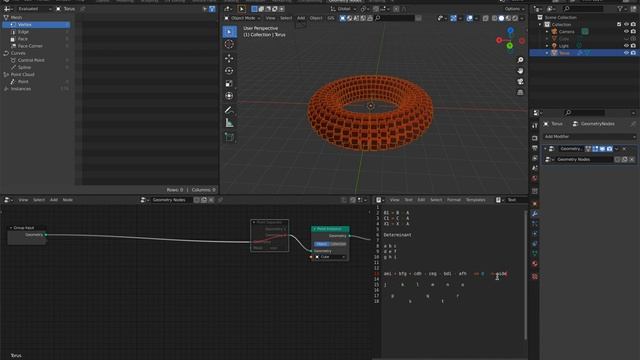Open the Object Mode dropdown

click(x=242, y=18)
